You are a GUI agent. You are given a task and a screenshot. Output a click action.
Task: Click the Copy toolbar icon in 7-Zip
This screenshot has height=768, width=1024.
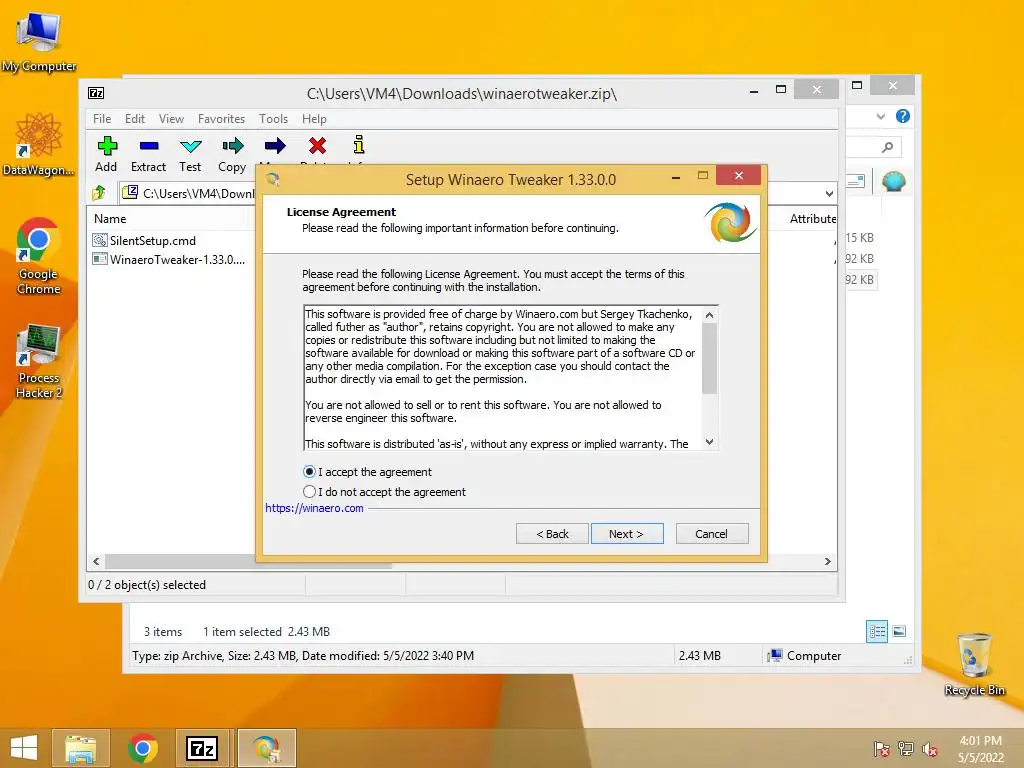coord(232,146)
